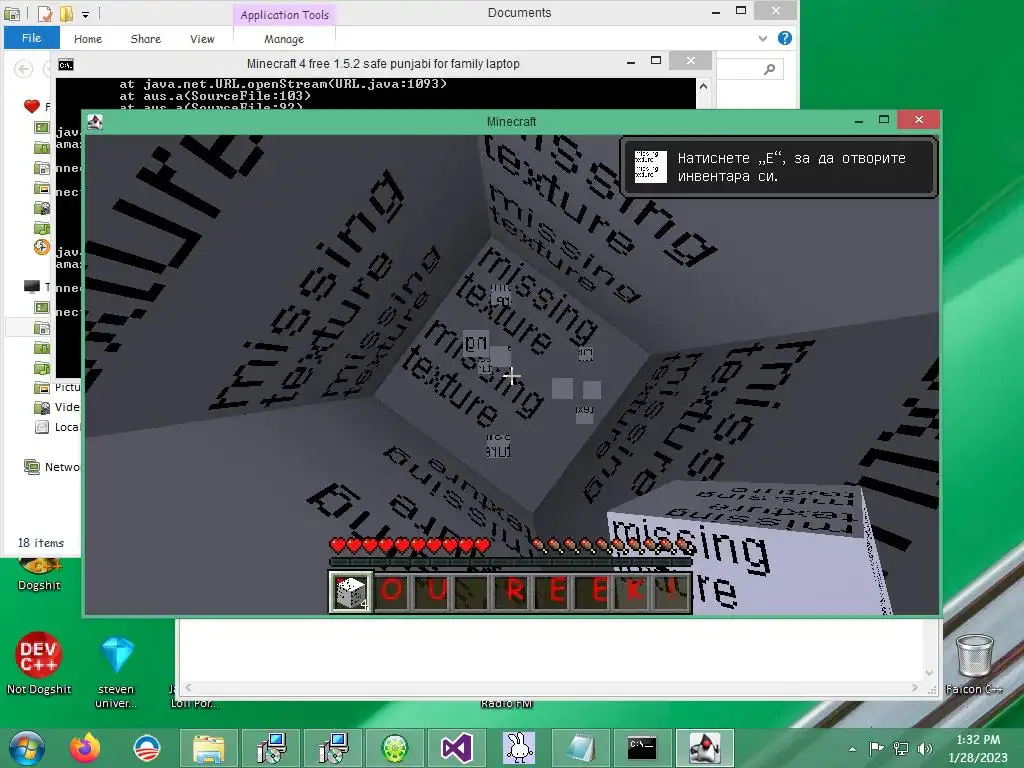Switch to the Java Minecraft taskbar button
The height and width of the screenshot is (768, 1024).
click(x=705, y=748)
